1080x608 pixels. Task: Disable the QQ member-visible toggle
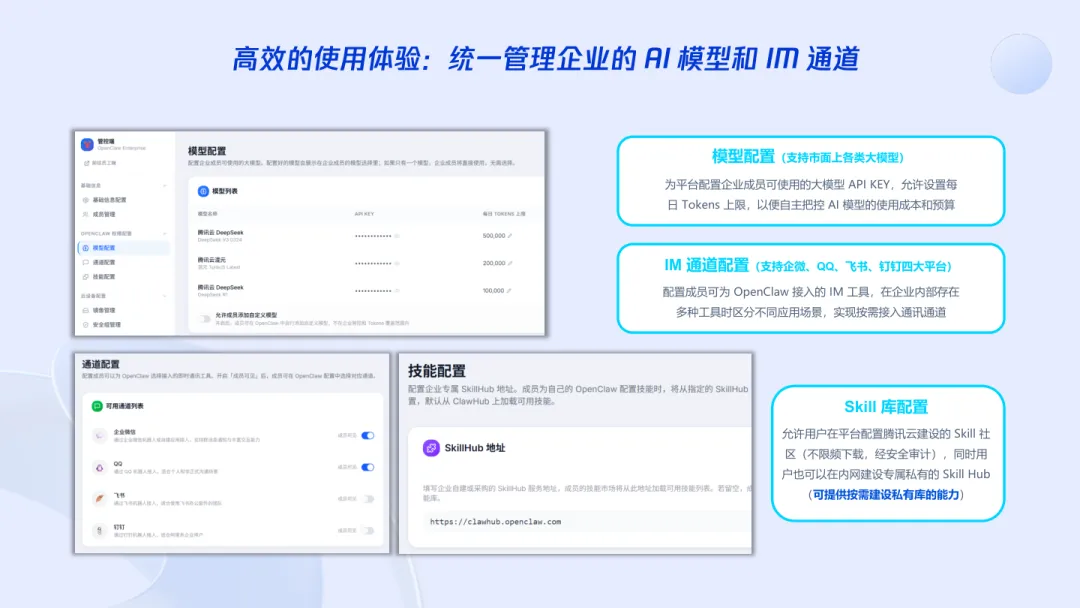pyautogui.click(x=368, y=467)
